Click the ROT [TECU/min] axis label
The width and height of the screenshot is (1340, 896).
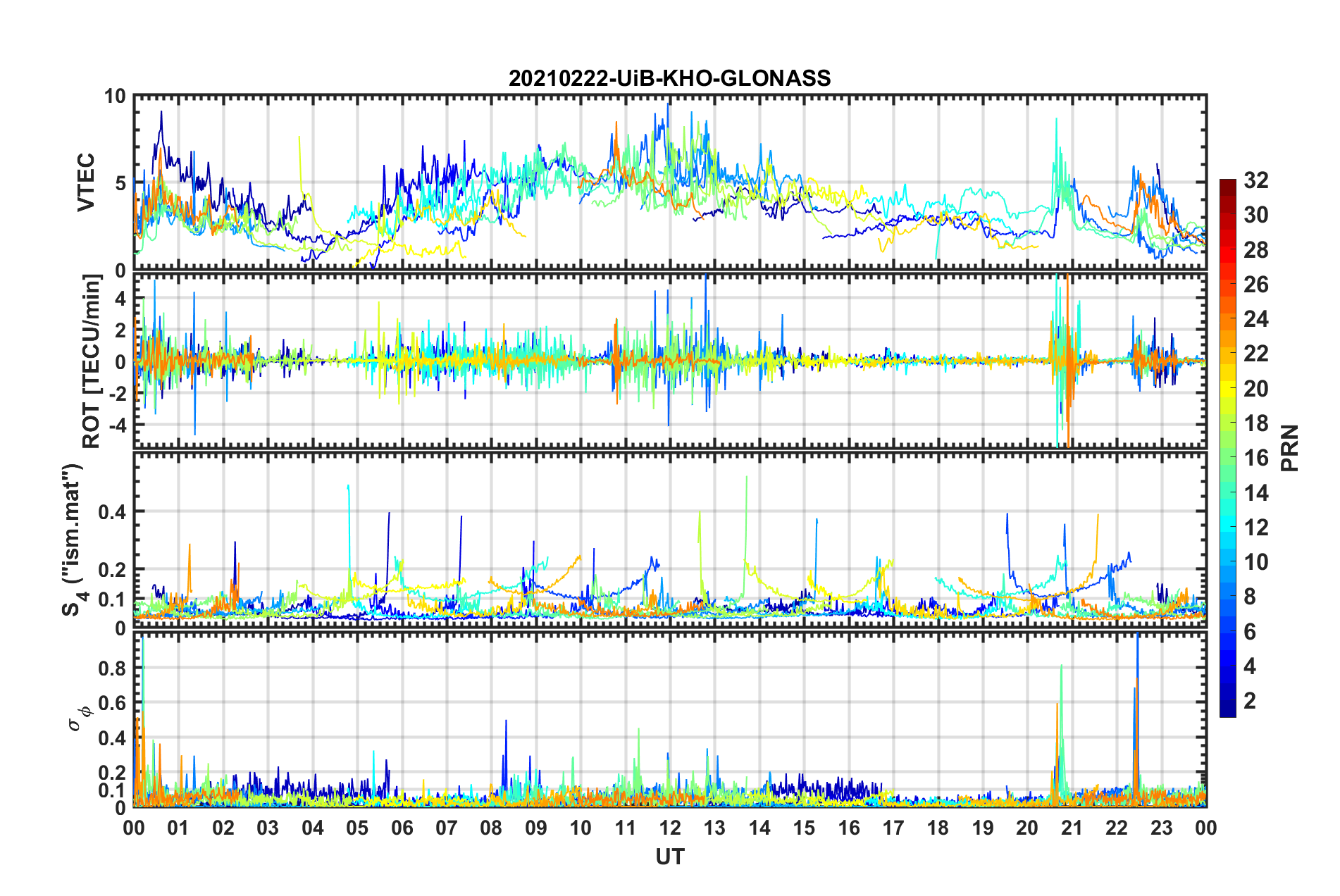(92, 361)
